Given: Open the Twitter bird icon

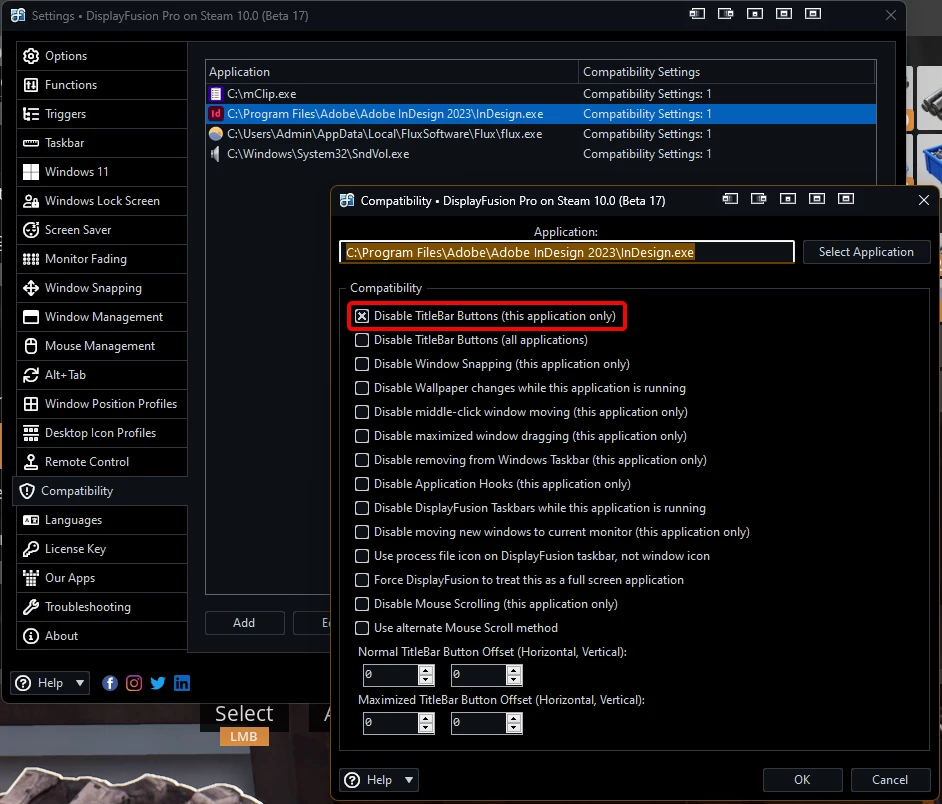Looking at the screenshot, I should coord(158,683).
